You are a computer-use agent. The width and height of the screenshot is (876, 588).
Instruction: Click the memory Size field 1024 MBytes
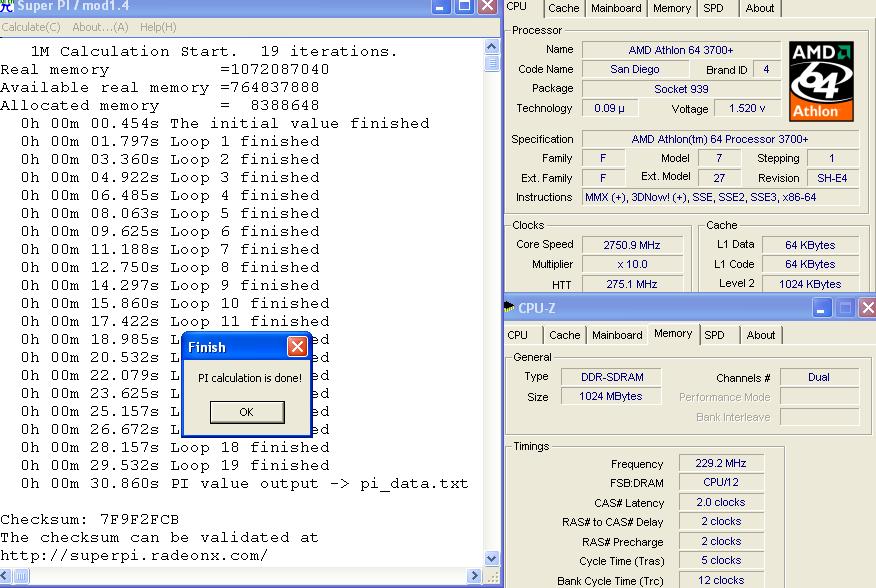tap(612, 396)
